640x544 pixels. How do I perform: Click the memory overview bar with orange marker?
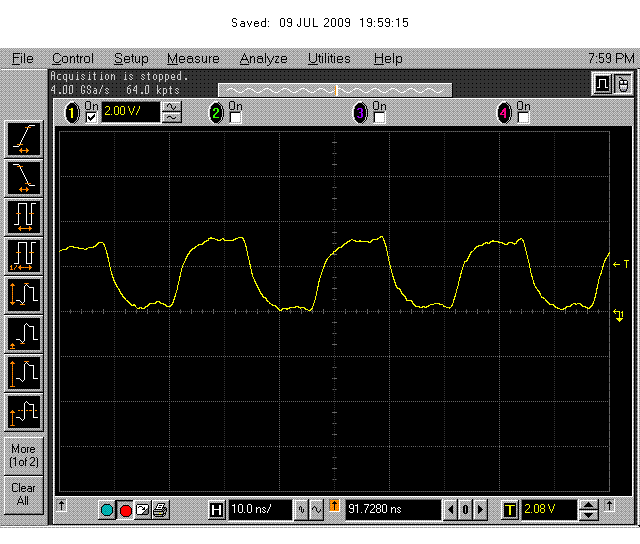(335, 90)
